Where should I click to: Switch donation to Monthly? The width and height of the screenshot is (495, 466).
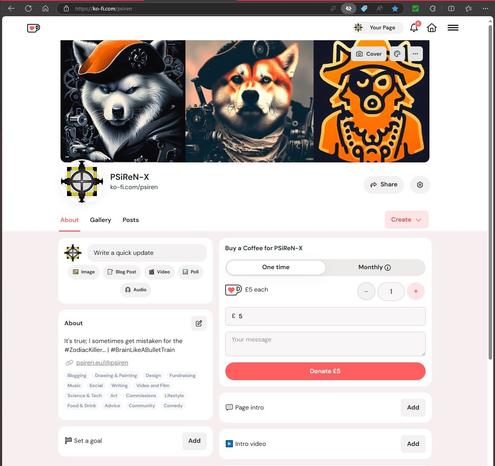(374, 267)
